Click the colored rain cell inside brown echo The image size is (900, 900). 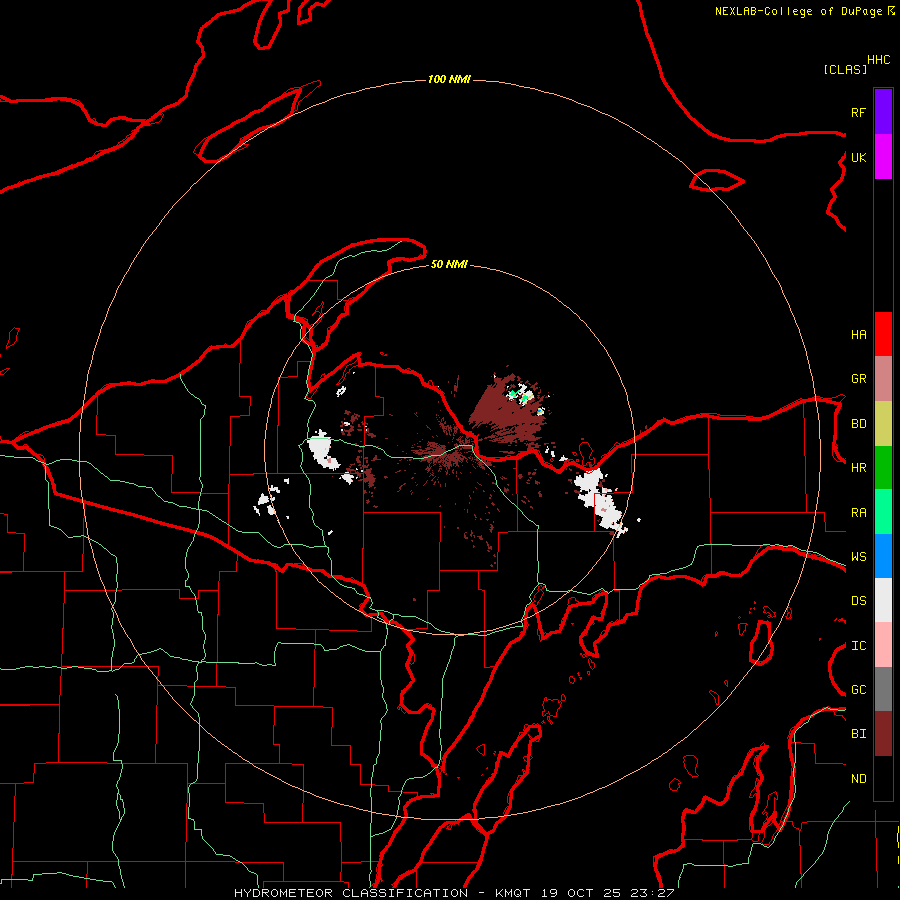coord(520,395)
